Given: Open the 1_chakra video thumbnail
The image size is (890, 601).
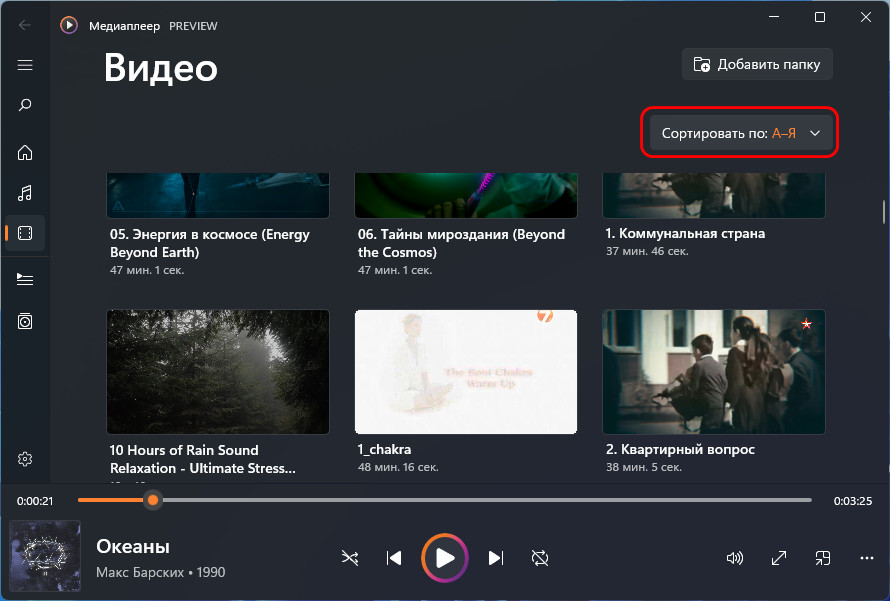Looking at the screenshot, I should coord(465,372).
